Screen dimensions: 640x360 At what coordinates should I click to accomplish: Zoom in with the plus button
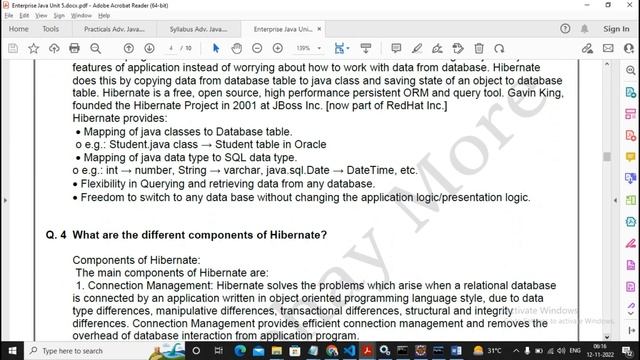278,48
